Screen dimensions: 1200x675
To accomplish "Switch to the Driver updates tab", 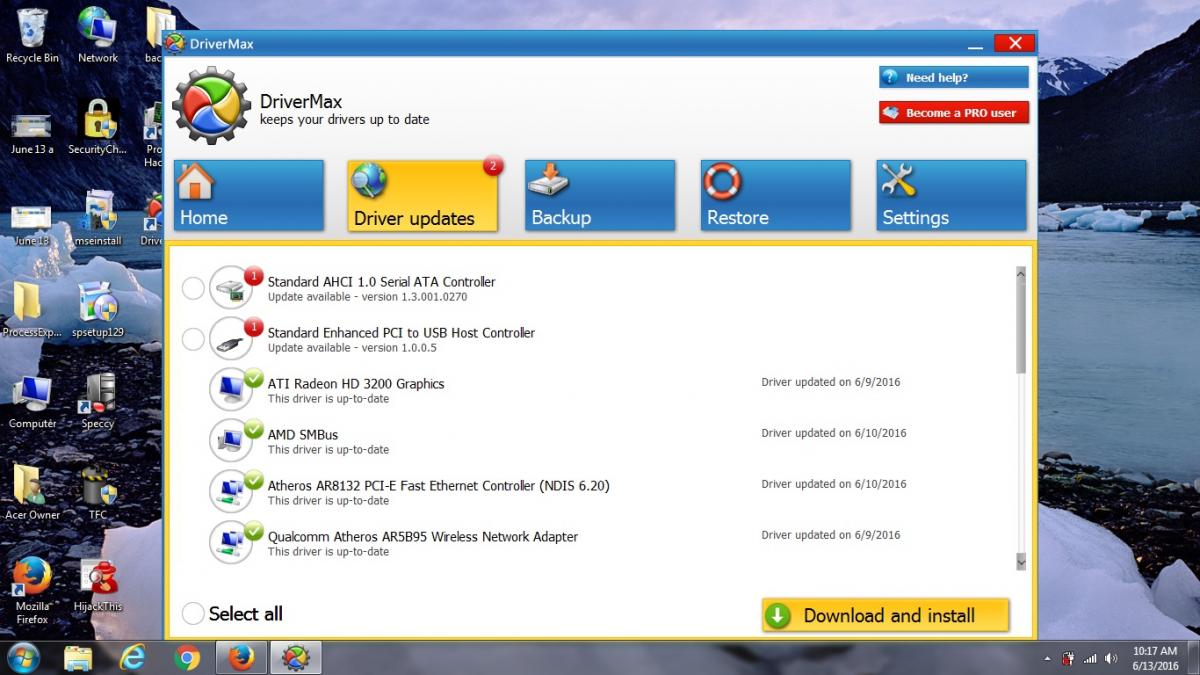I will point(423,196).
